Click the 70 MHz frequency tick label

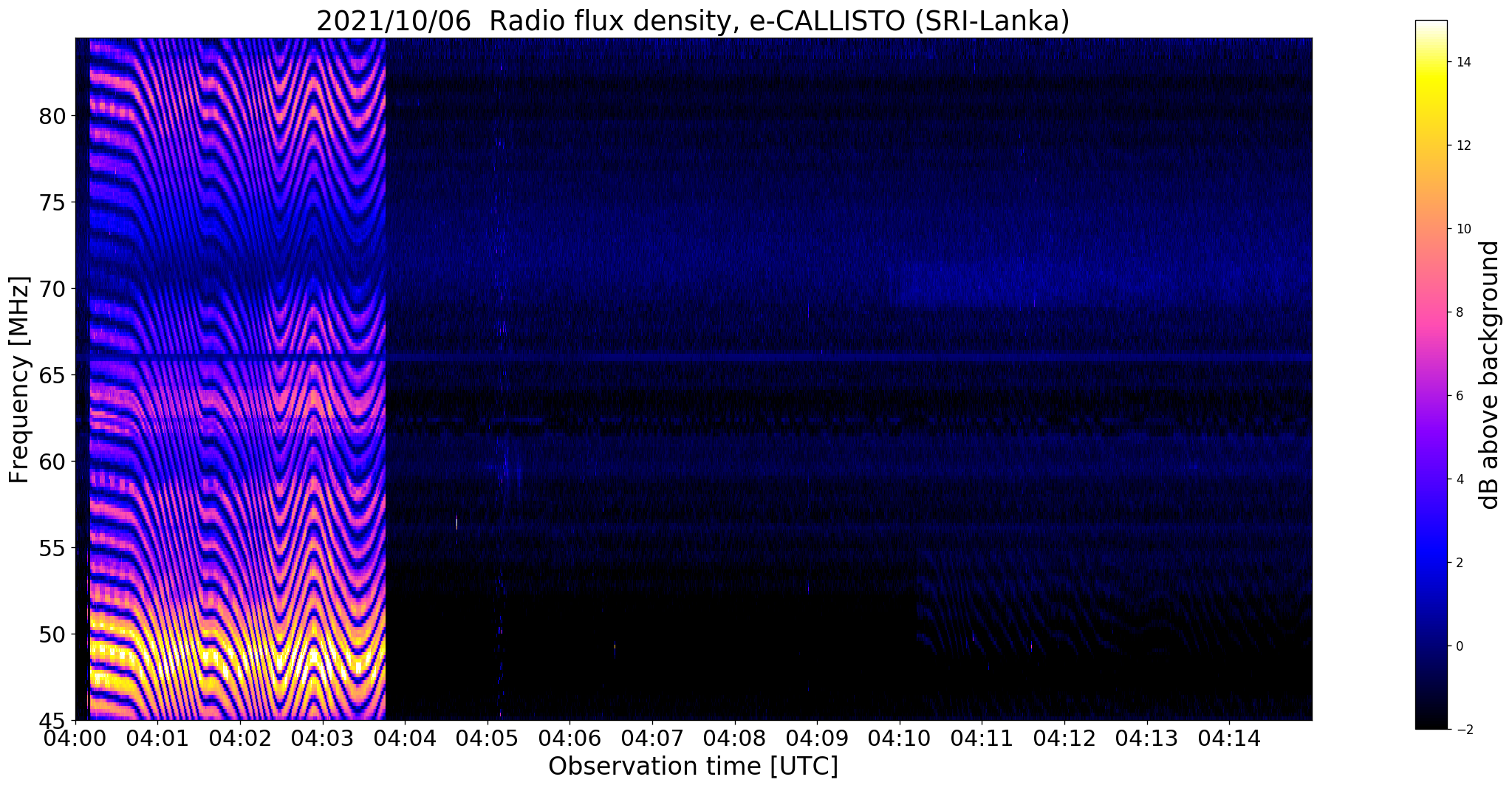(x=54, y=289)
